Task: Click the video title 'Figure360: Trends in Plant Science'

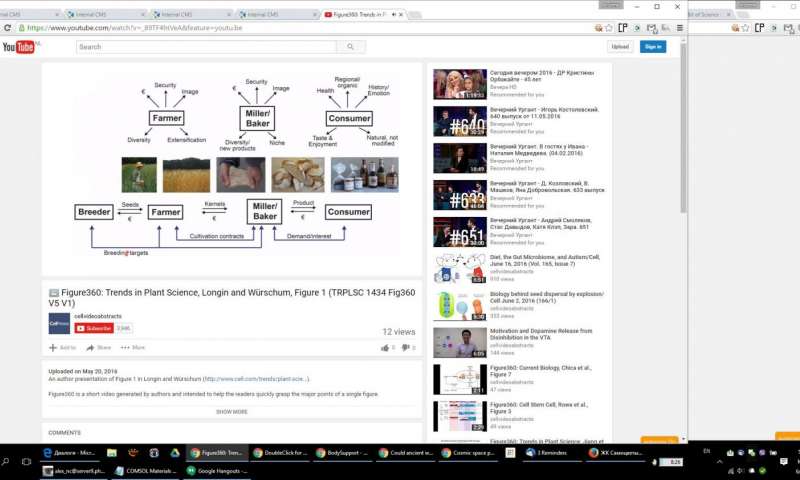Action: pos(232,297)
